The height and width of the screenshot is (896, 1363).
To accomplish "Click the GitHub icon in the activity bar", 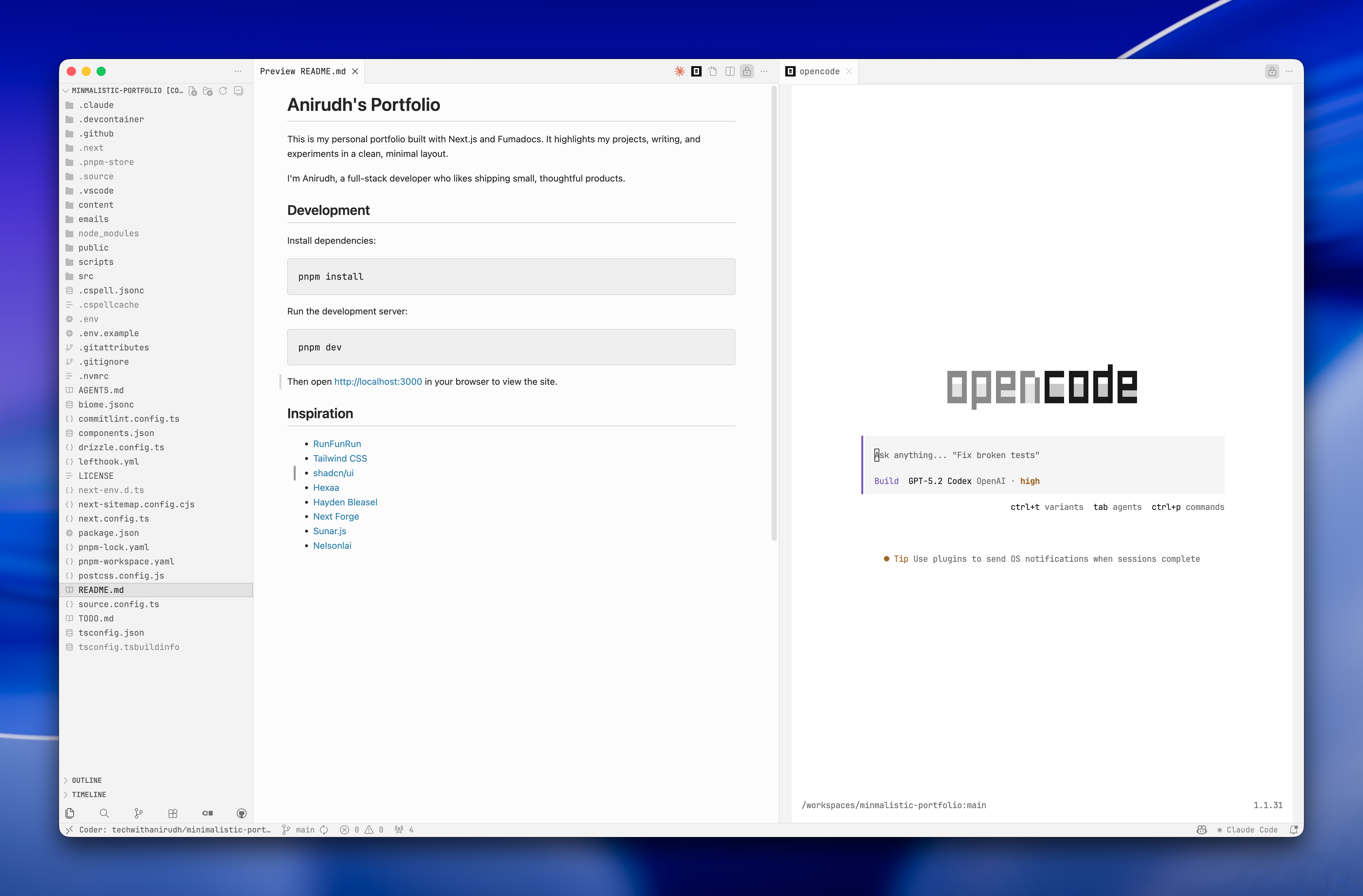I will 241,813.
